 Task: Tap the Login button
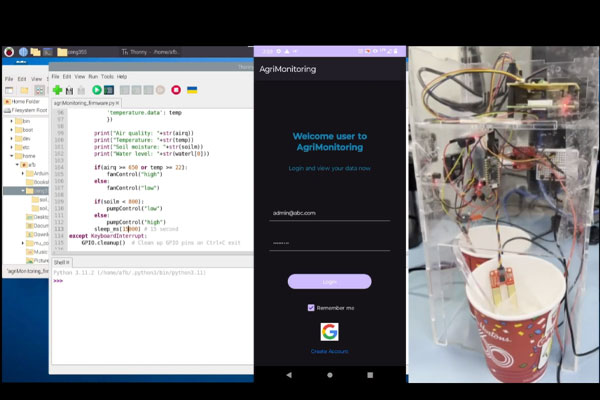329,282
